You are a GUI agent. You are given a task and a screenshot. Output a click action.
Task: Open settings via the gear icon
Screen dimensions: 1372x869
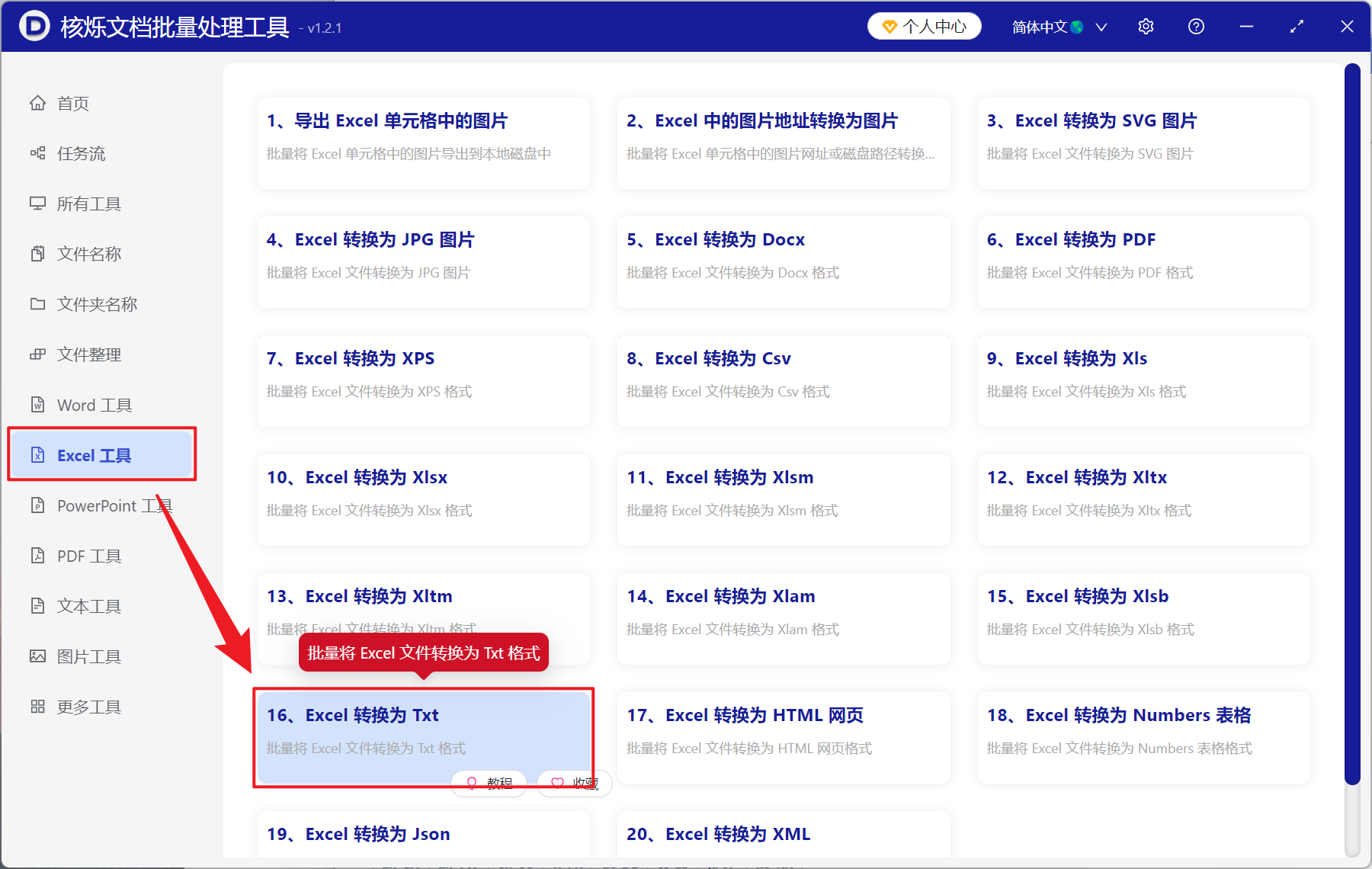tap(1146, 27)
